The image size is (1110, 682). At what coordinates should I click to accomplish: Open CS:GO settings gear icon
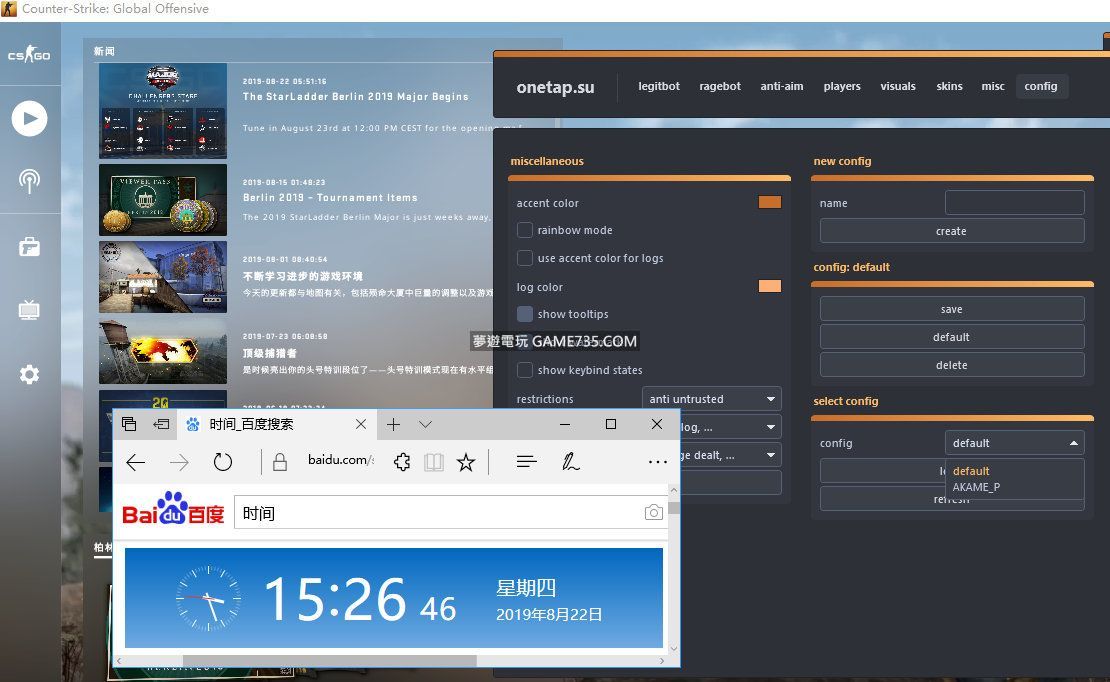29,375
